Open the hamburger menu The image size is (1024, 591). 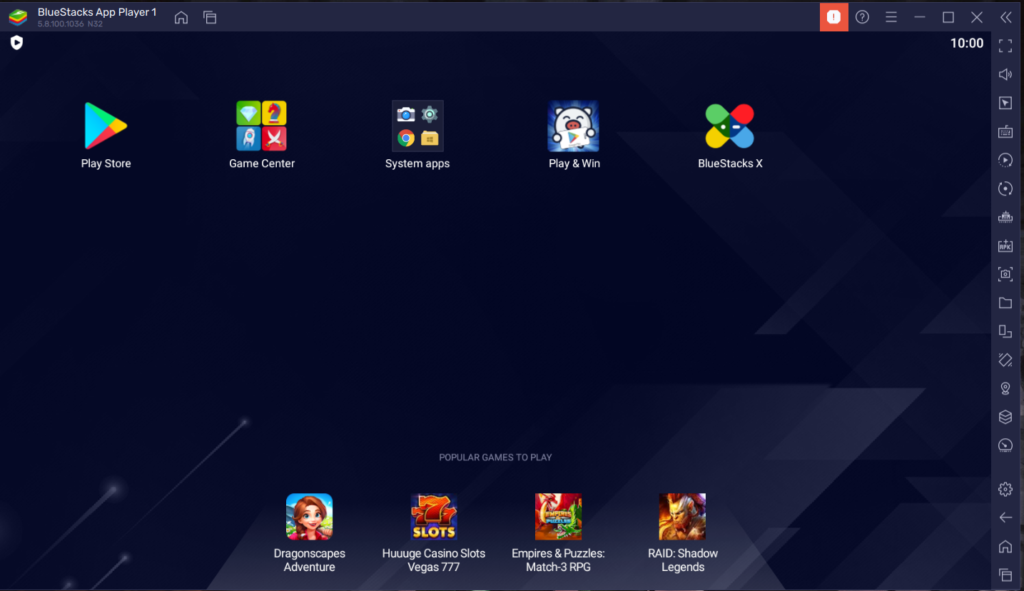[x=891, y=16]
